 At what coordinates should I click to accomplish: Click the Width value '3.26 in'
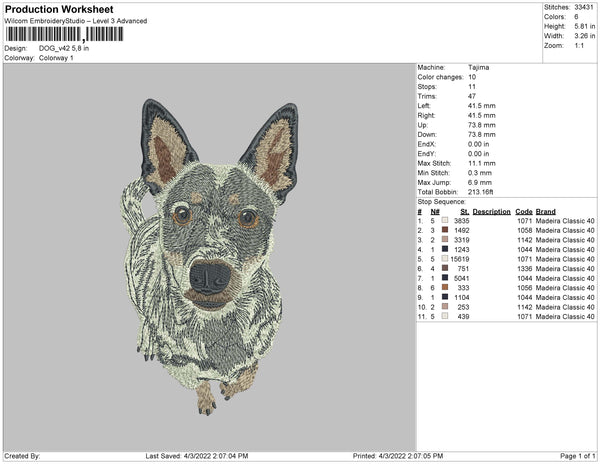(x=585, y=36)
